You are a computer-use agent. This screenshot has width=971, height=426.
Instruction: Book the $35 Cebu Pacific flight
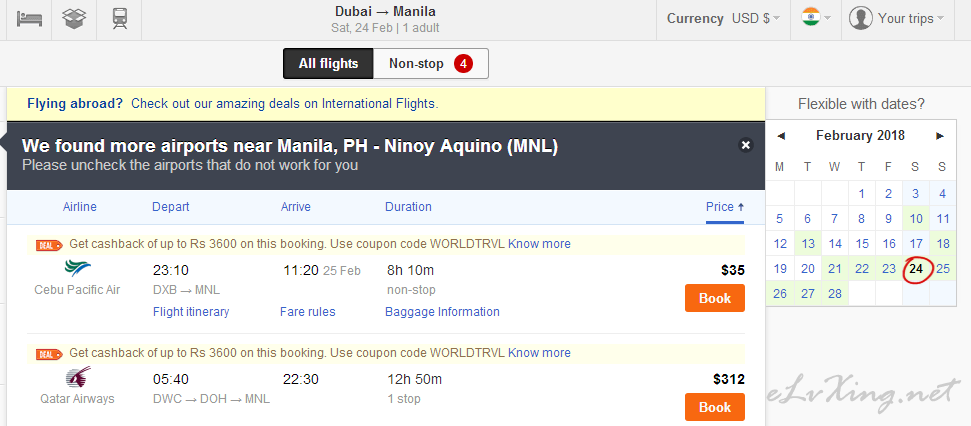(x=715, y=298)
